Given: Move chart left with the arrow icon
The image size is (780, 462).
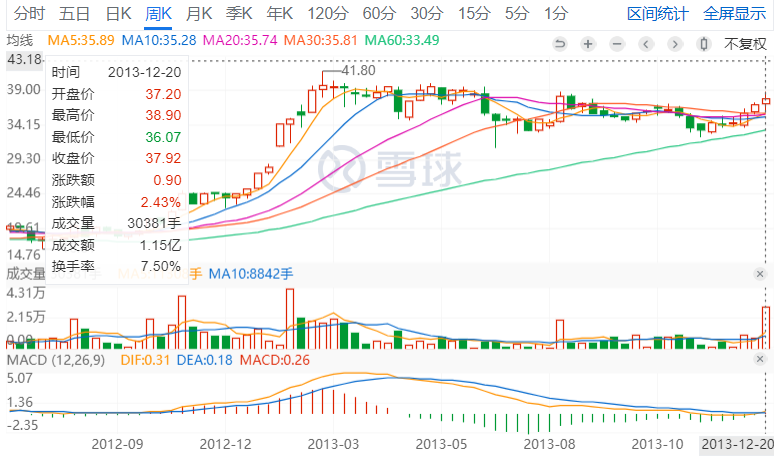Looking at the screenshot, I should click(646, 44).
